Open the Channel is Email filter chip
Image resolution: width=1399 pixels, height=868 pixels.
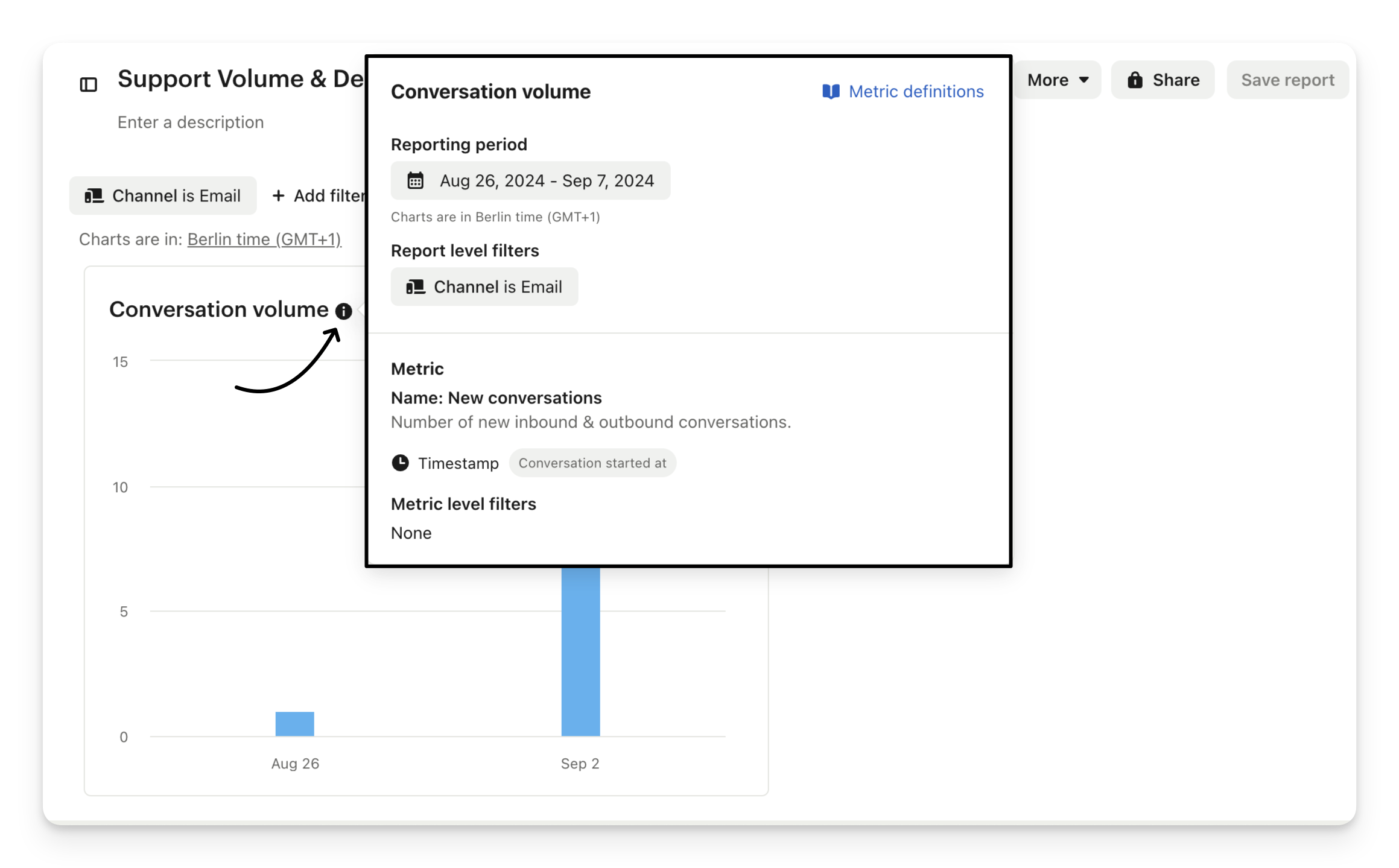[x=163, y=196]
